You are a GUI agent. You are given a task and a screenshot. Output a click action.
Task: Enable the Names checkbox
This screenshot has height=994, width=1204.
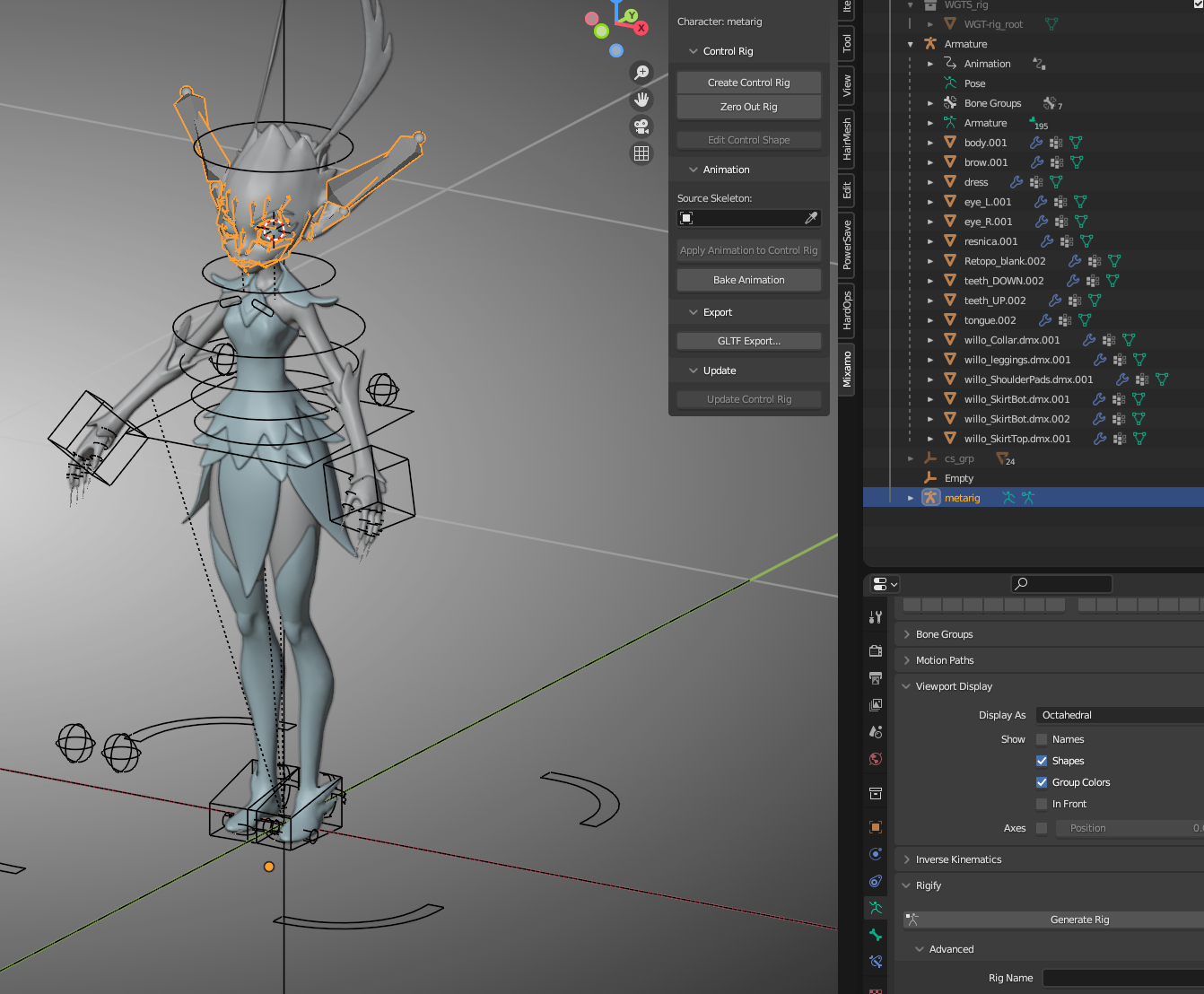[1042, 739]
